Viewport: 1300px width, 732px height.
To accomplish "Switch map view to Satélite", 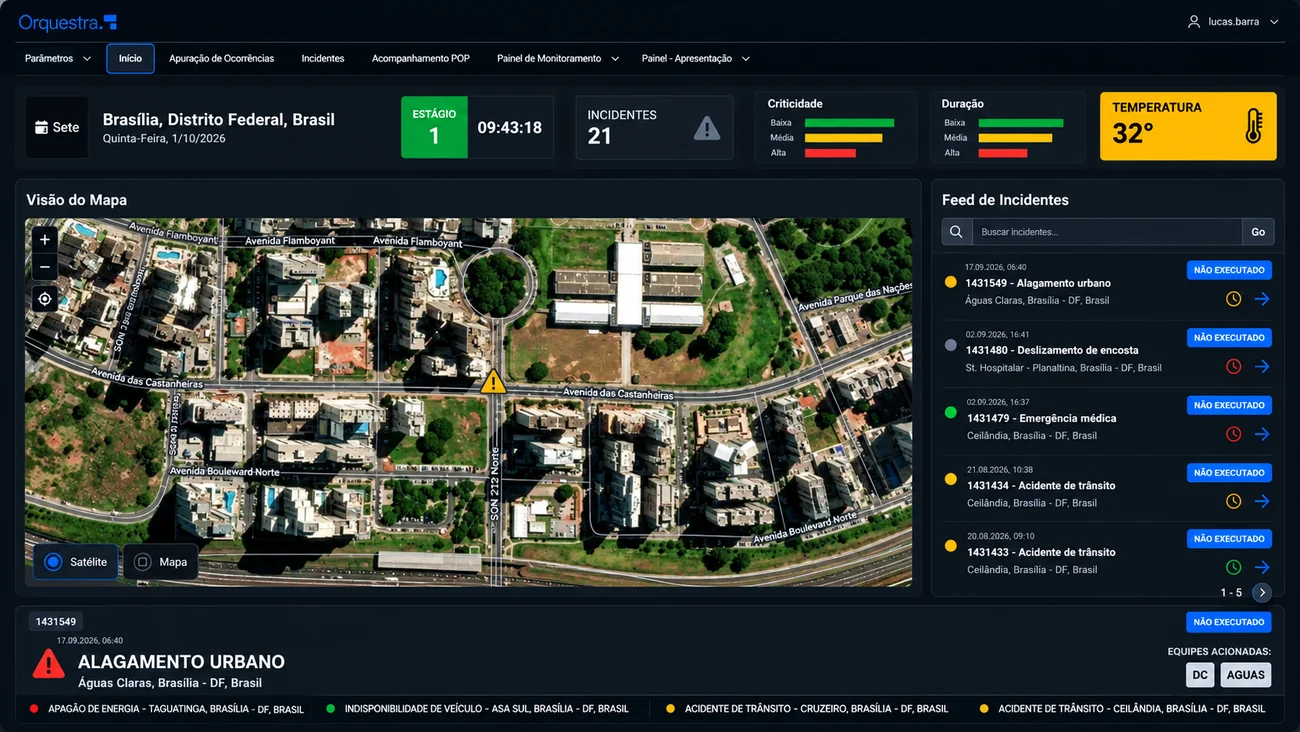I will pos(76,562).
